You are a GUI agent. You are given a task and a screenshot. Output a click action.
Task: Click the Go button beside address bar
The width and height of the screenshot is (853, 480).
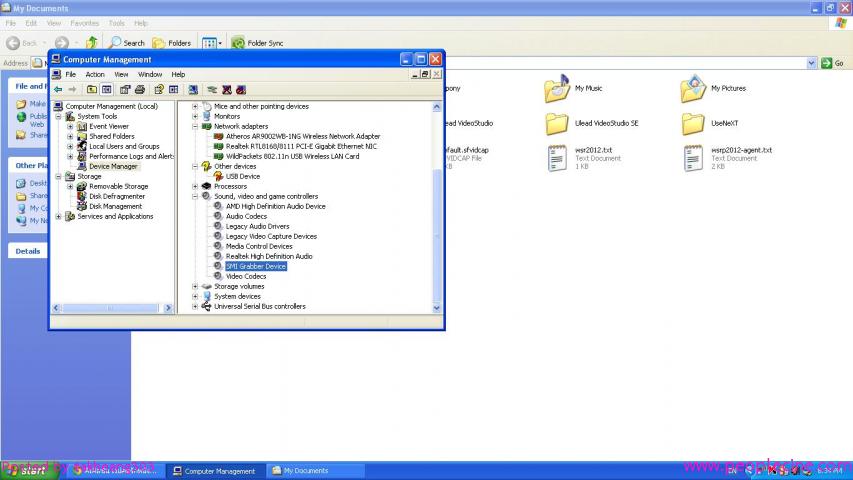coord(833,63)
